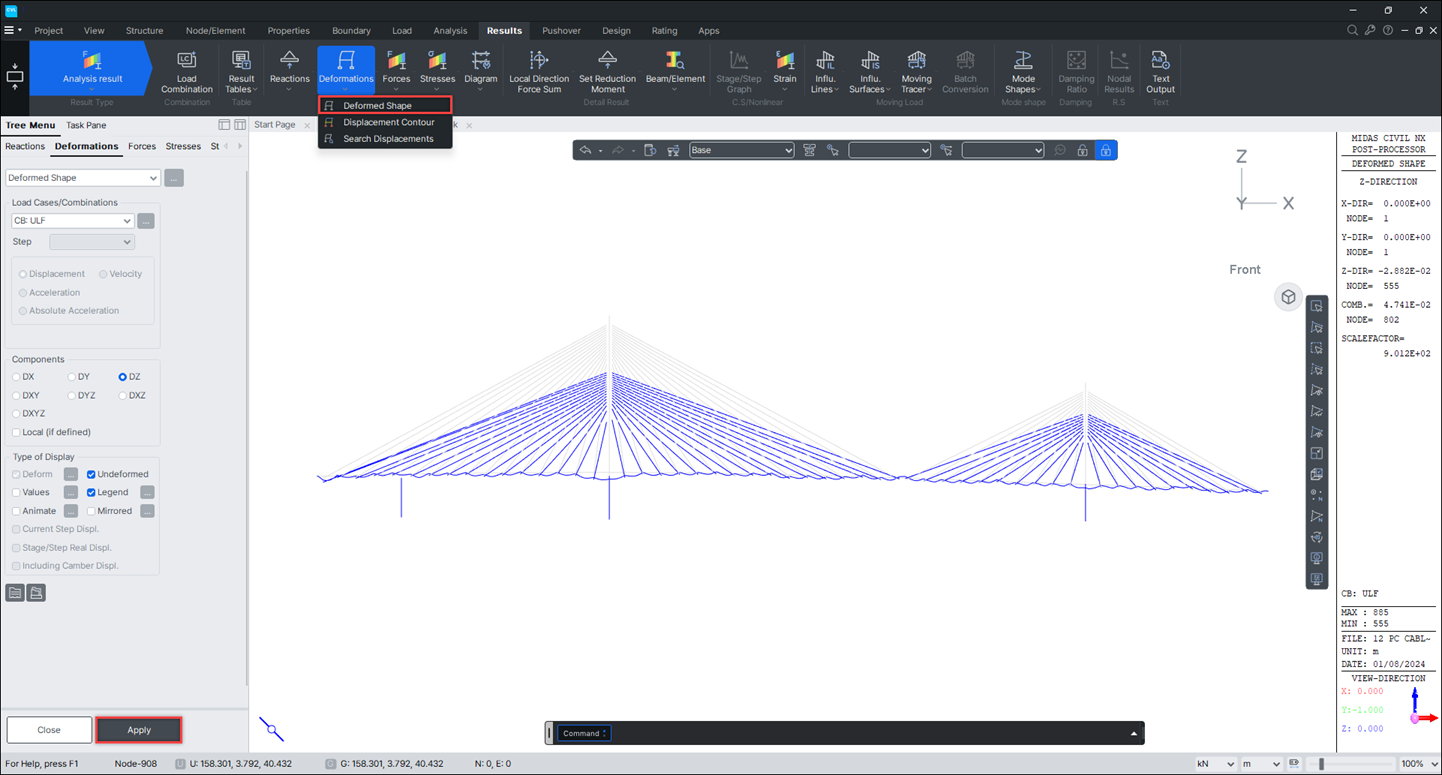Click the ellipsis button next to Mirrored
This screenshot has width=1442, height=775.
click(x=147, y=511)
